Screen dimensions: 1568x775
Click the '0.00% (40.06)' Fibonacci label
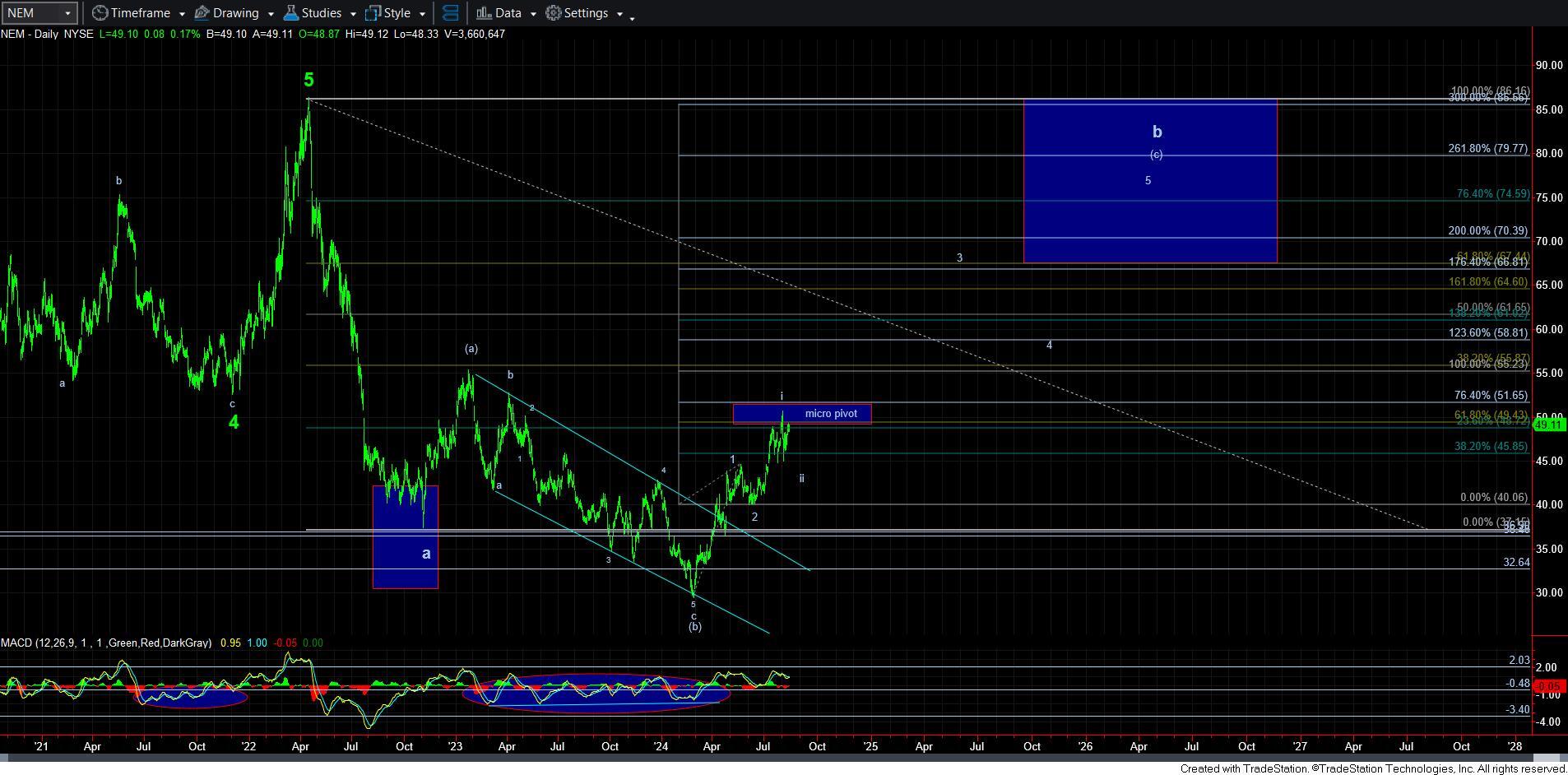(1493, 498)
